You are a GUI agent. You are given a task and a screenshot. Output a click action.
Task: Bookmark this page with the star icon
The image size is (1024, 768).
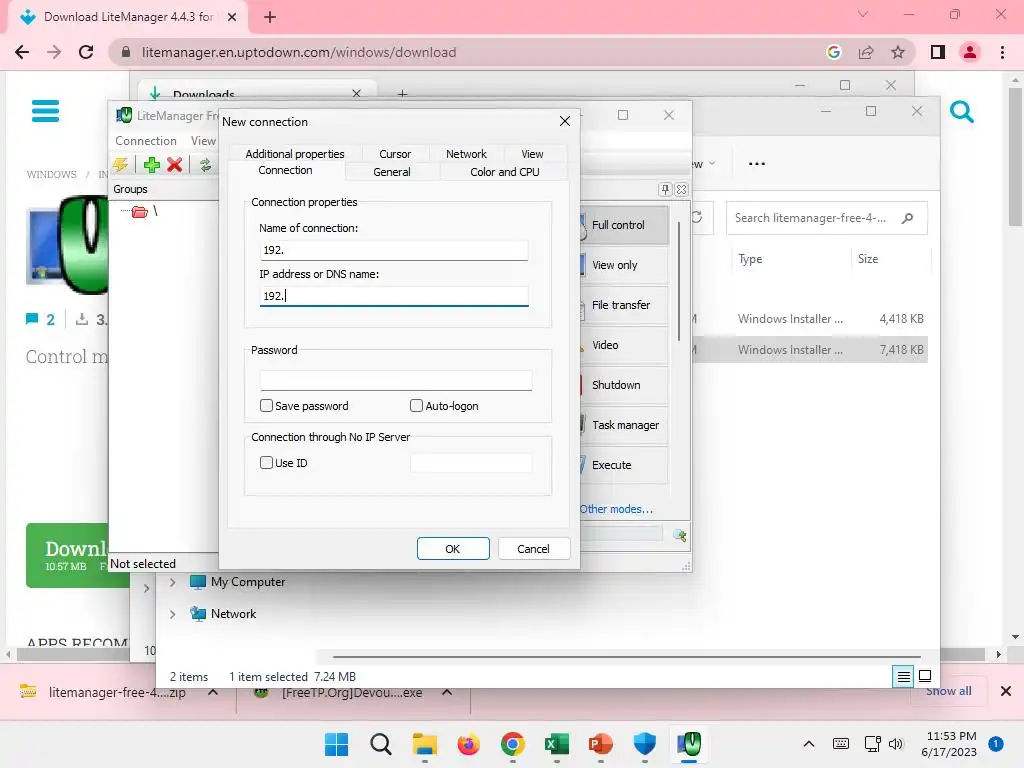[x=898, y=52]
